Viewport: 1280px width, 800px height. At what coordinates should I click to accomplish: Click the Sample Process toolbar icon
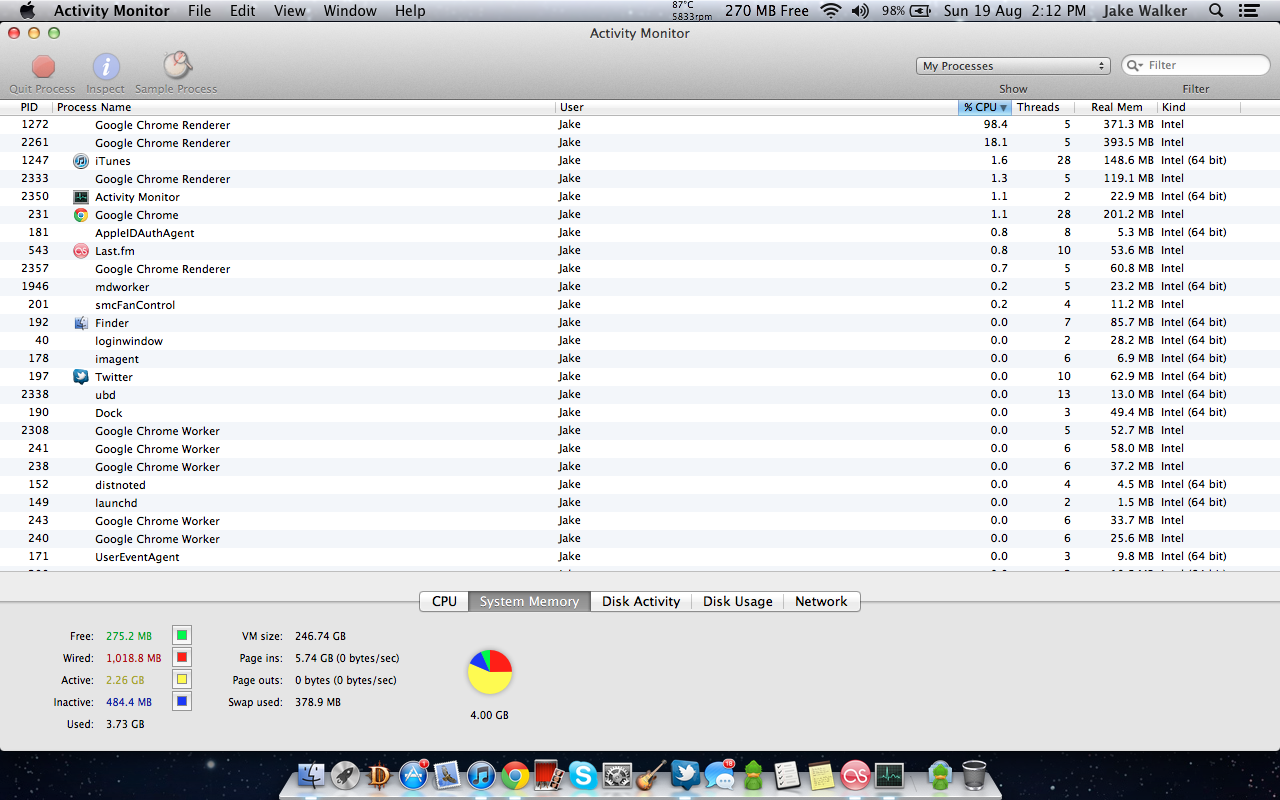(x=177, y=66)
